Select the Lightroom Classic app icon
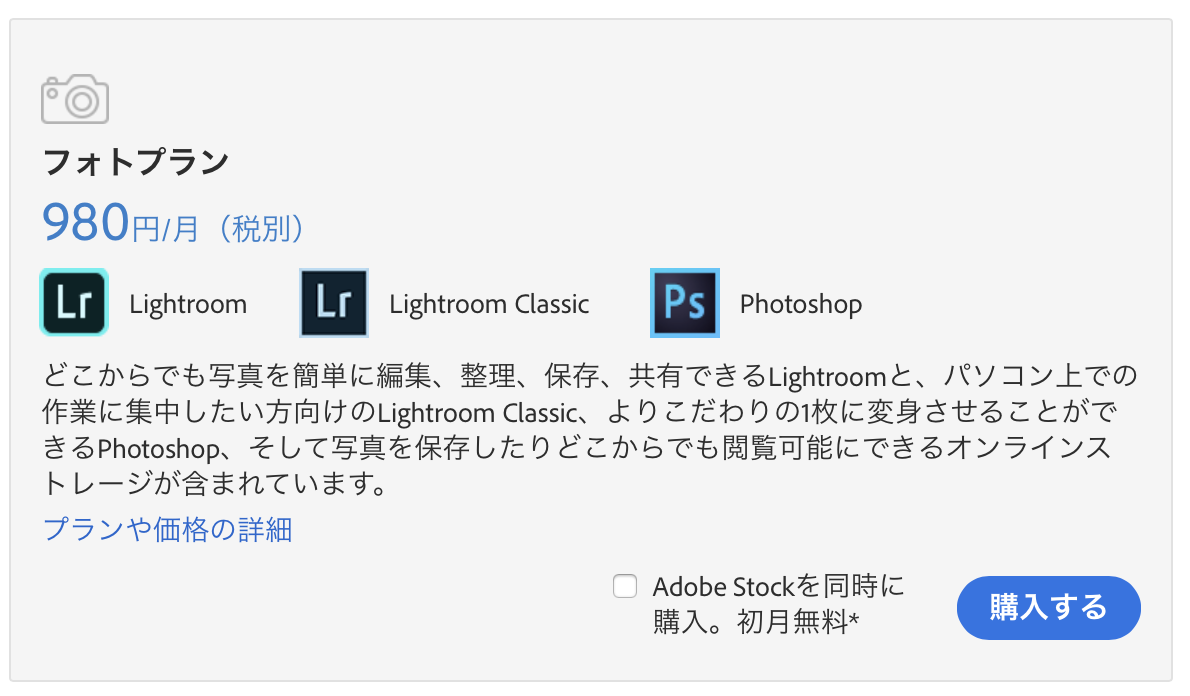This screenshot has height=696, width=1190. pos(334,302)
